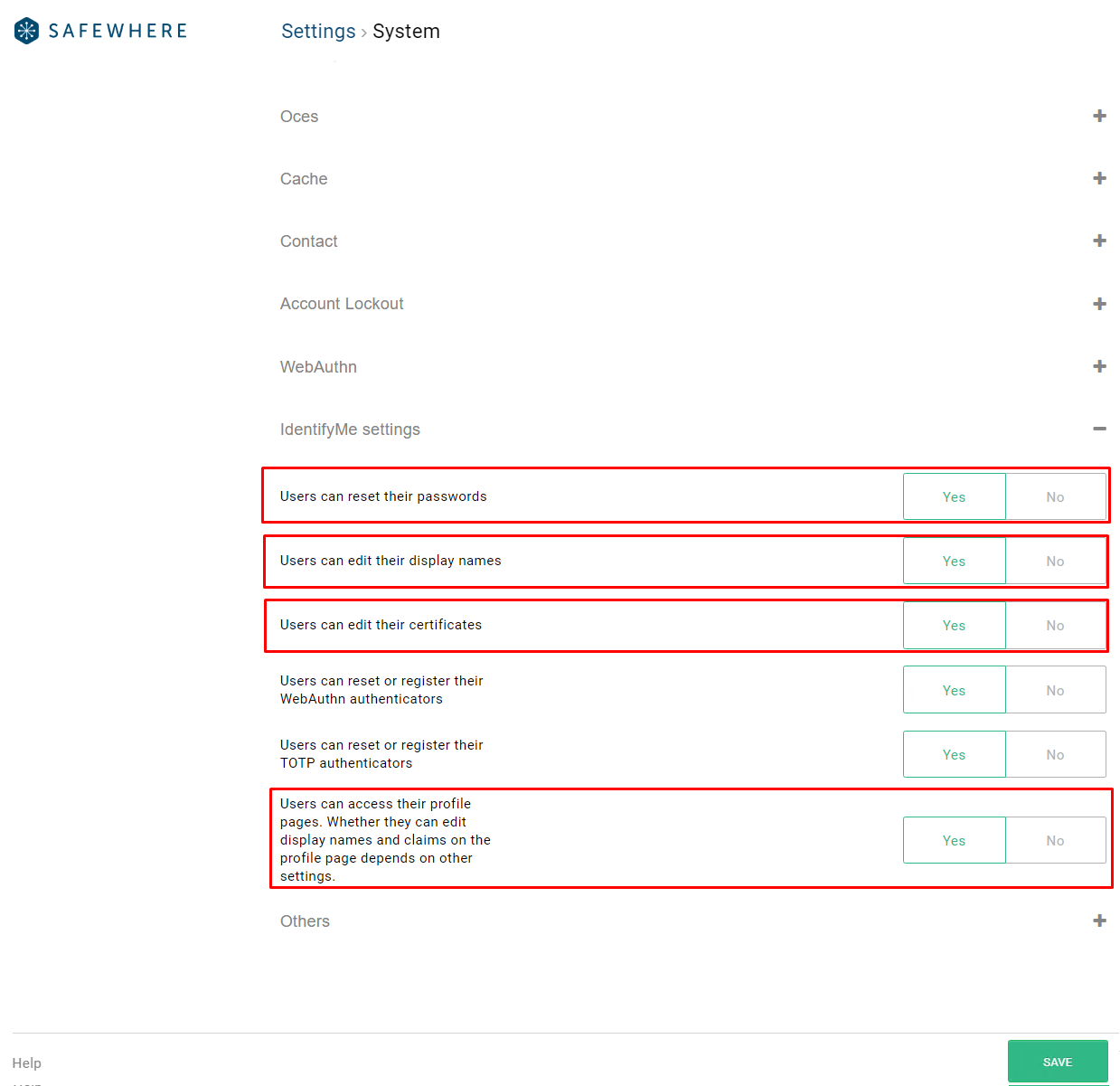
Task: Click the green SAVE button
Action: 1057,1062
